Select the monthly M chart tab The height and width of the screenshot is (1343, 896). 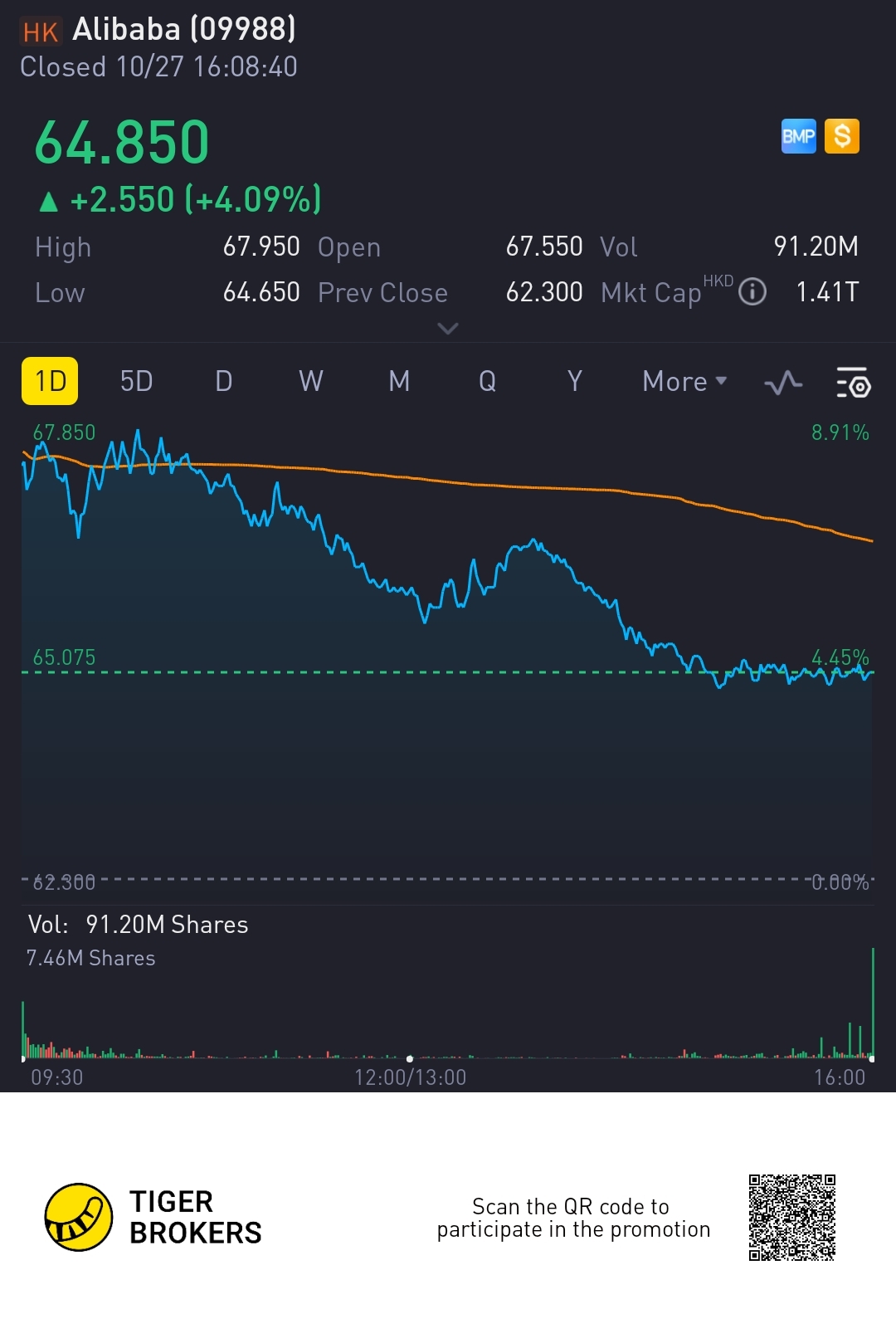point(399,382)
